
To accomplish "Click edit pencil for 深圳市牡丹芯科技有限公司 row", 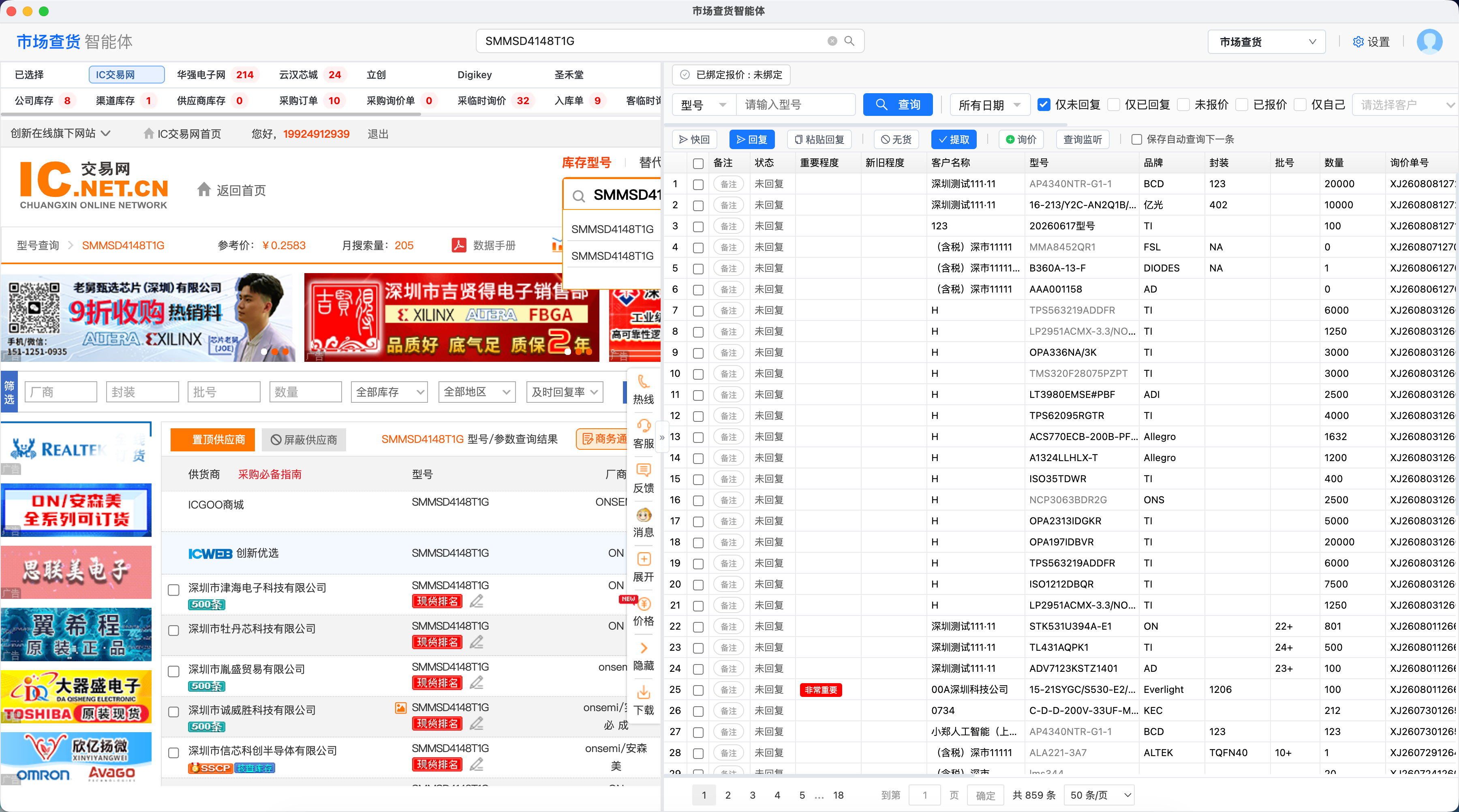I will [x=476, y=641].
